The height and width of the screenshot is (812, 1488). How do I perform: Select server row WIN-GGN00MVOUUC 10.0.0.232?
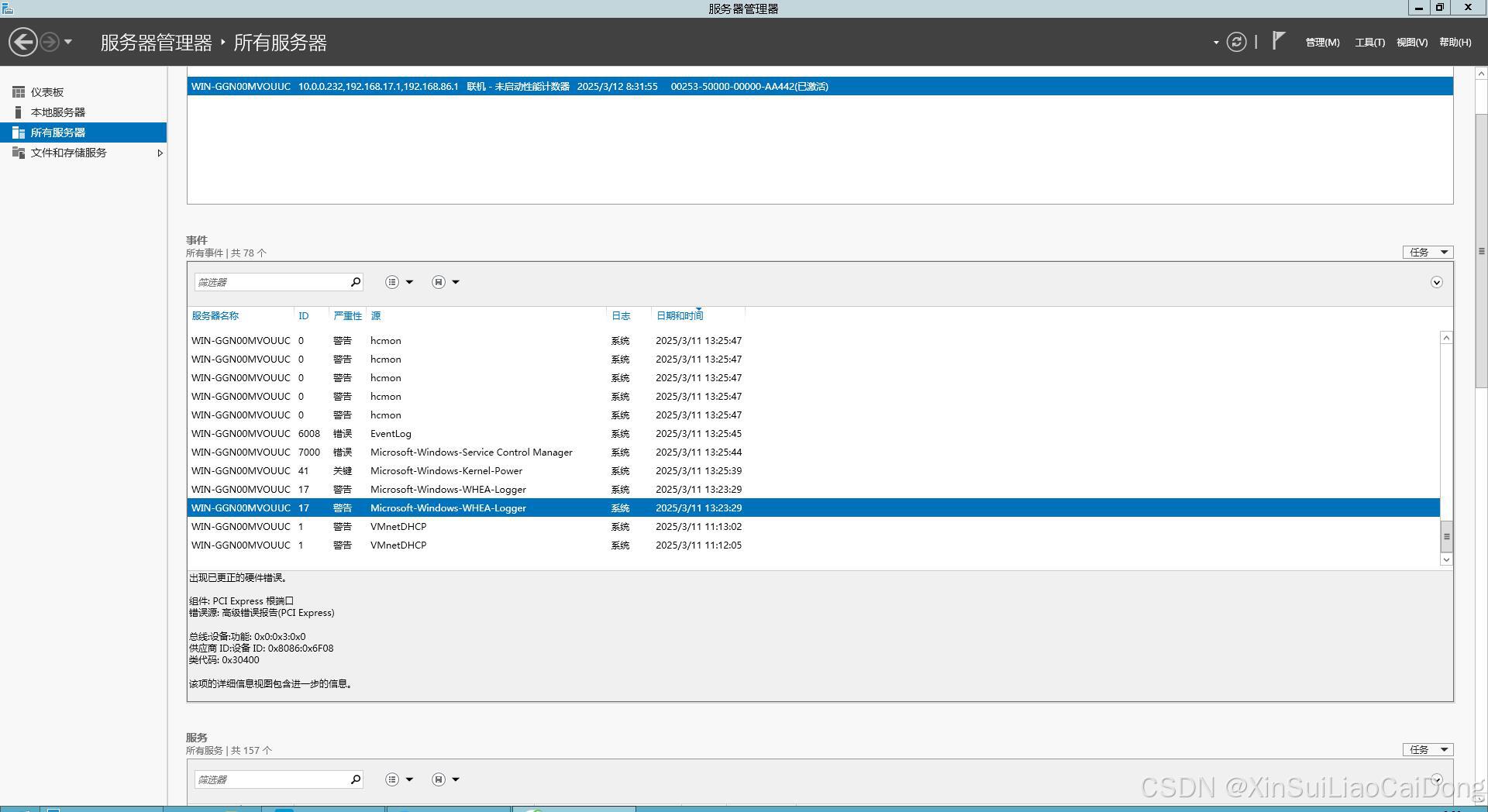pyautogui.click(x=820, y=86)
